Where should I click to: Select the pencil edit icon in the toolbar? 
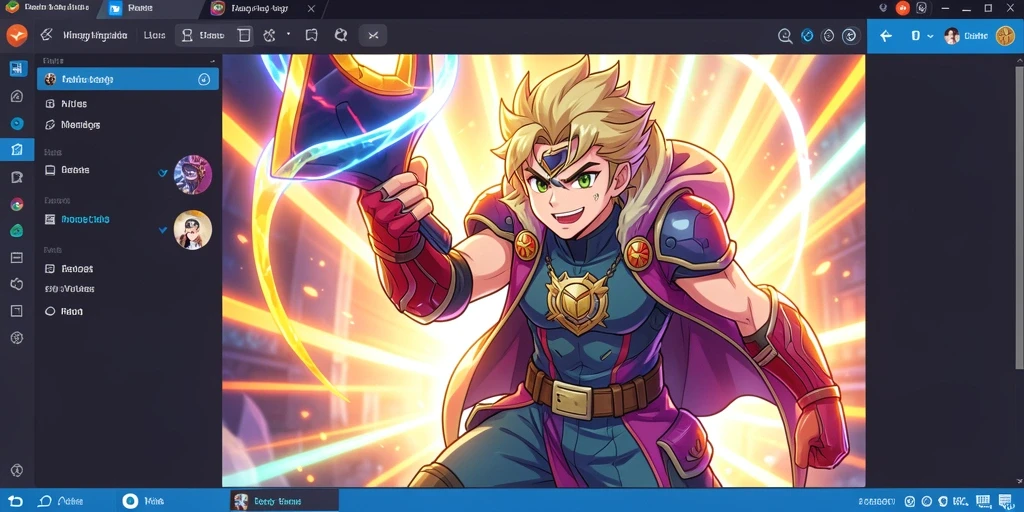pyautogui.click(x=46, y=35)
